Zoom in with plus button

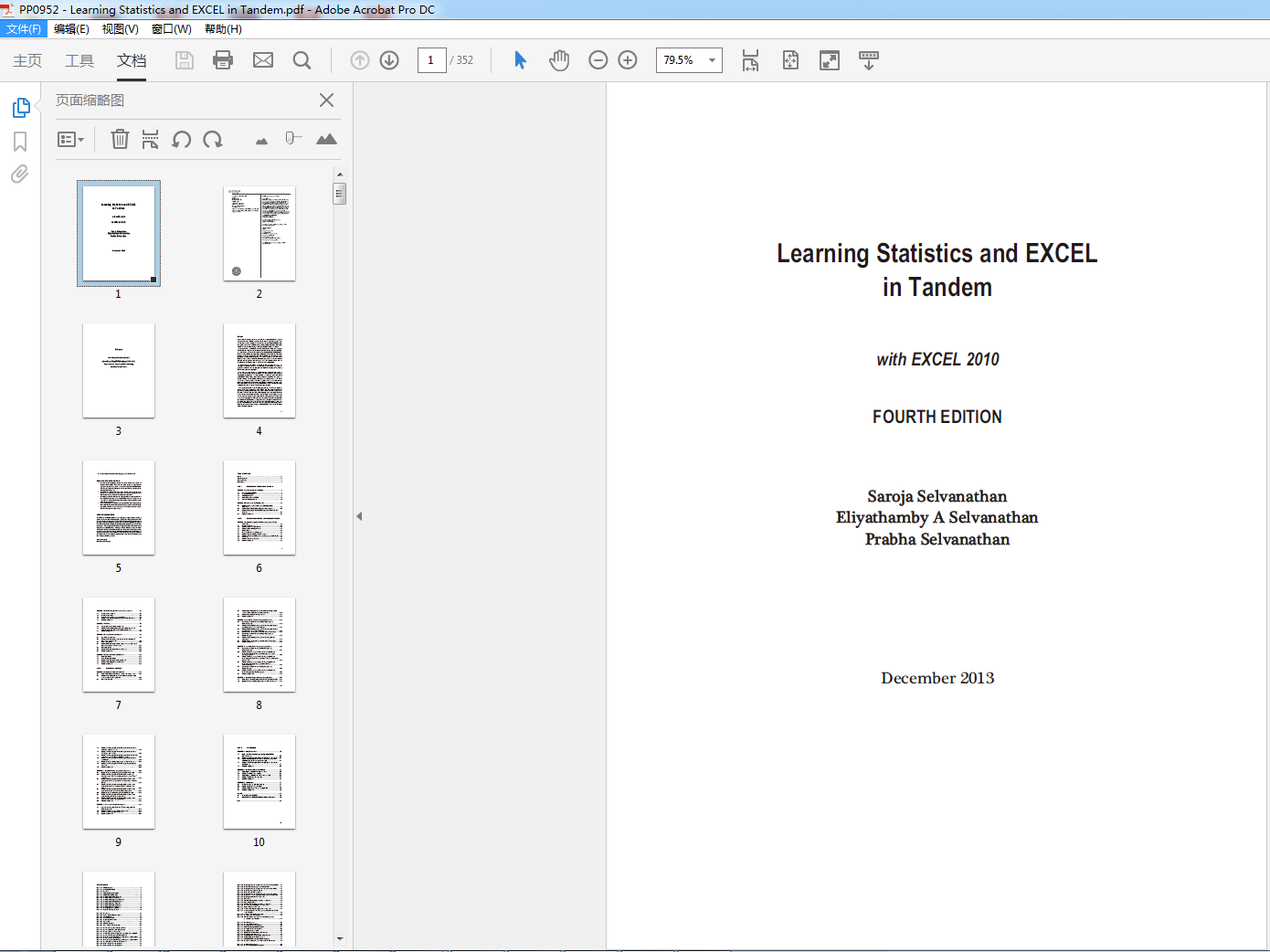(x=628, y=60)
